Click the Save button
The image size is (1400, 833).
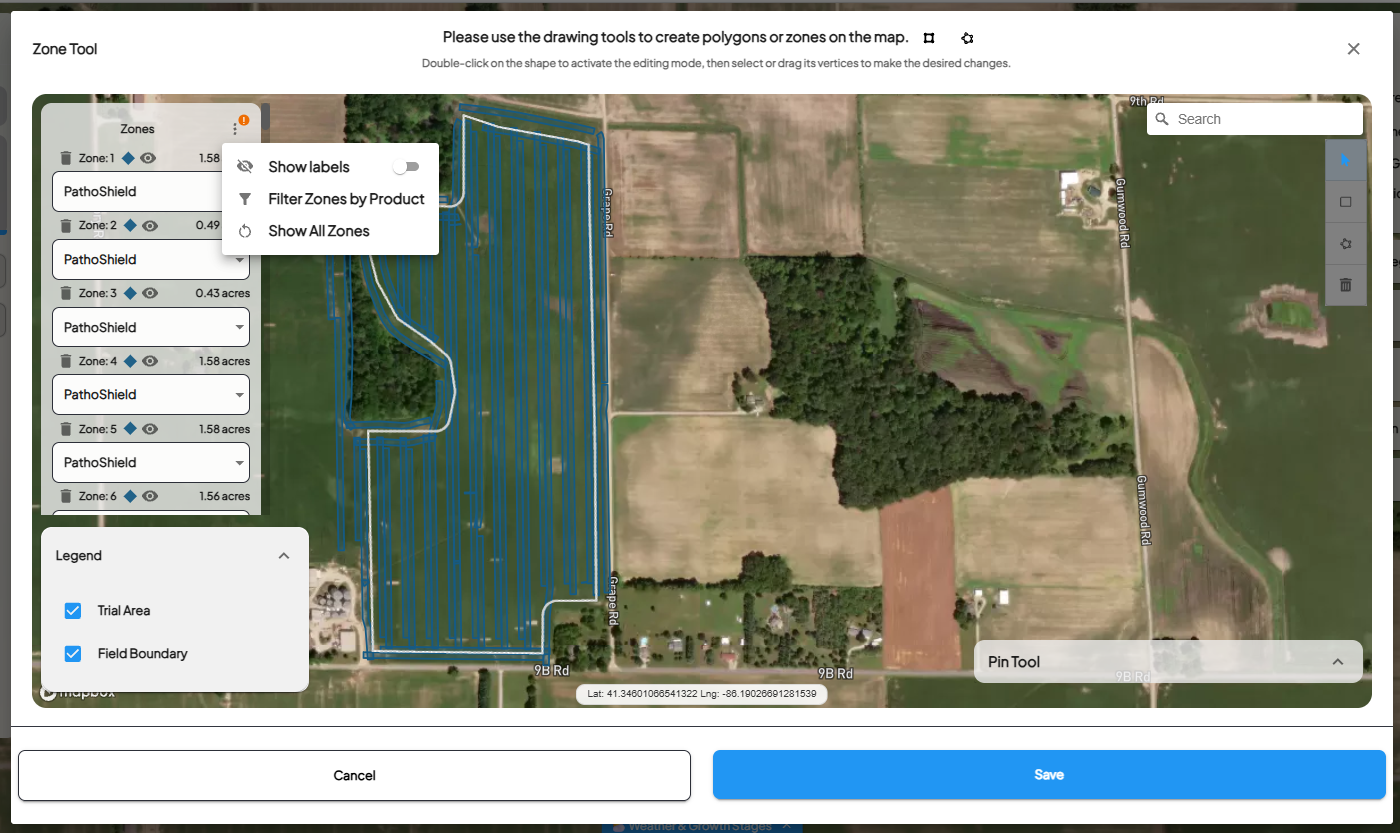click(x=1049, y=775)
